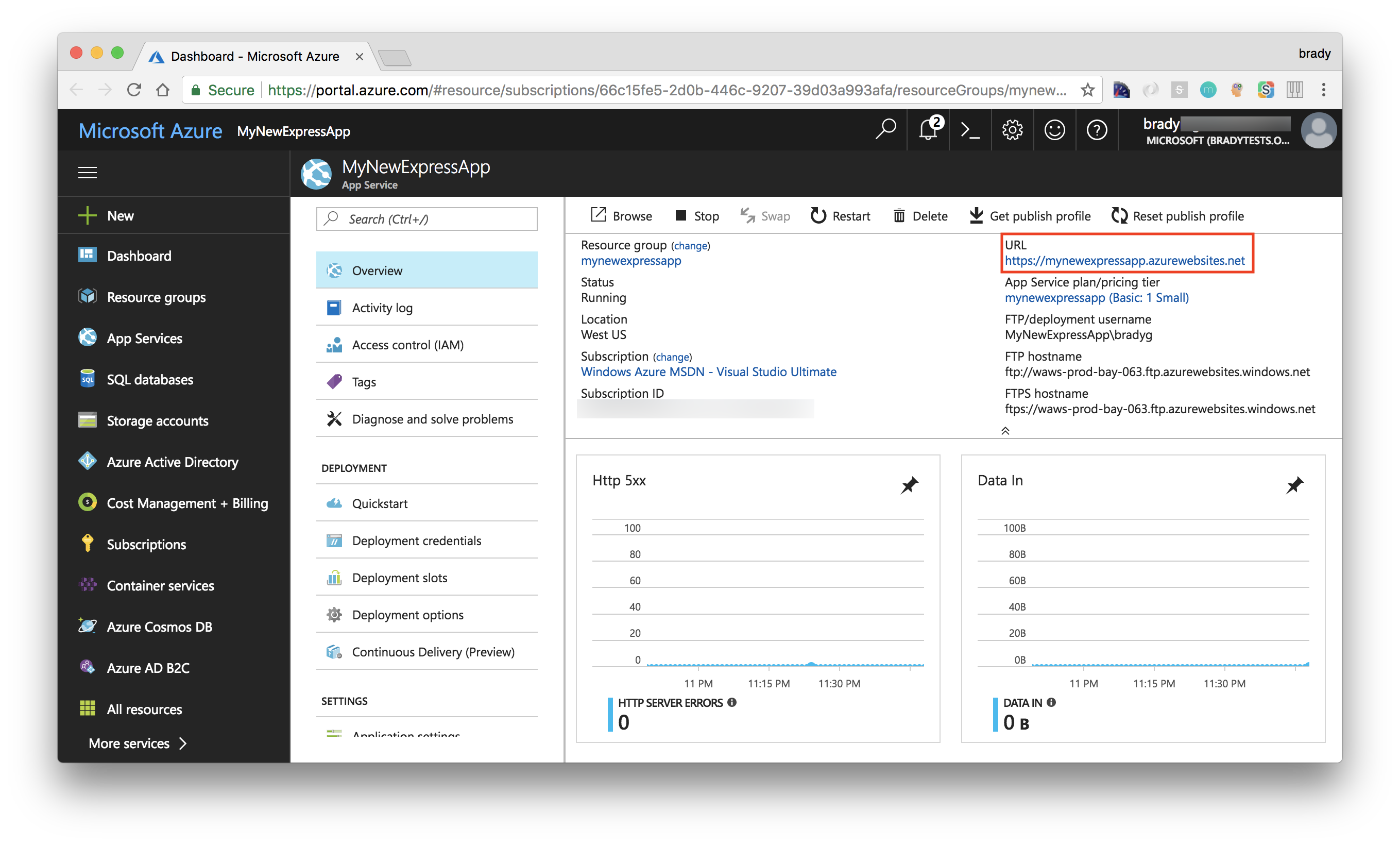Pin the Http 5xx chart
This screenshot has height=845, width=1400.
pos(909,485)
